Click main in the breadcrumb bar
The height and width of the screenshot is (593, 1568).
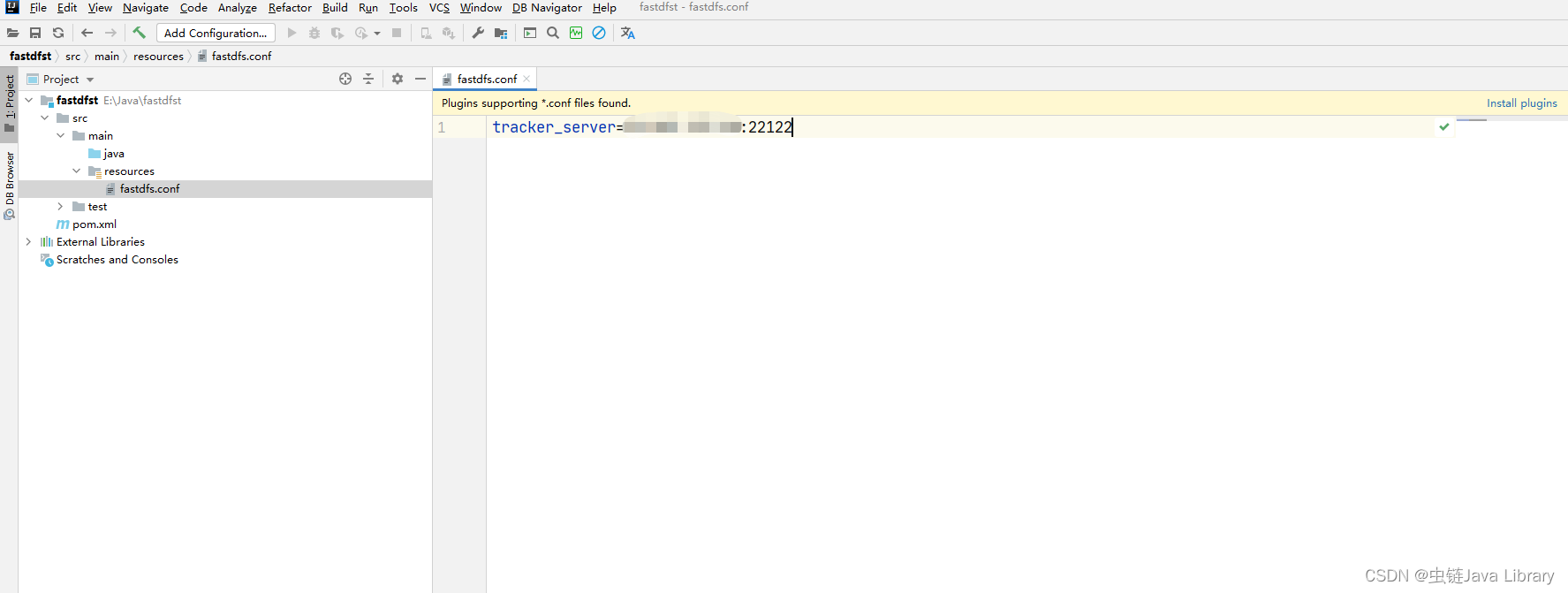(x=107, y=56)
